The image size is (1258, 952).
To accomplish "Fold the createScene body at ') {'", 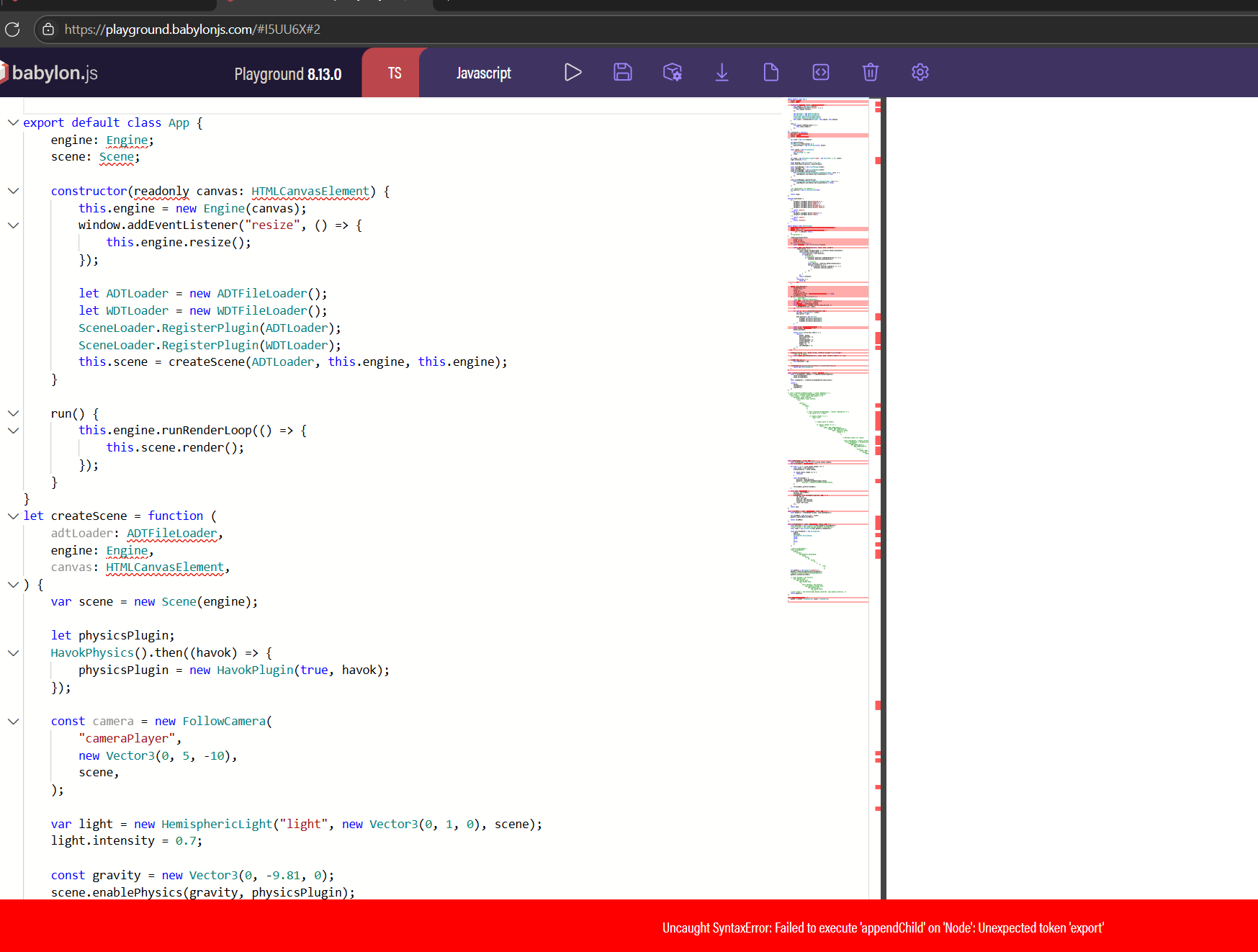I will (13, 585).
